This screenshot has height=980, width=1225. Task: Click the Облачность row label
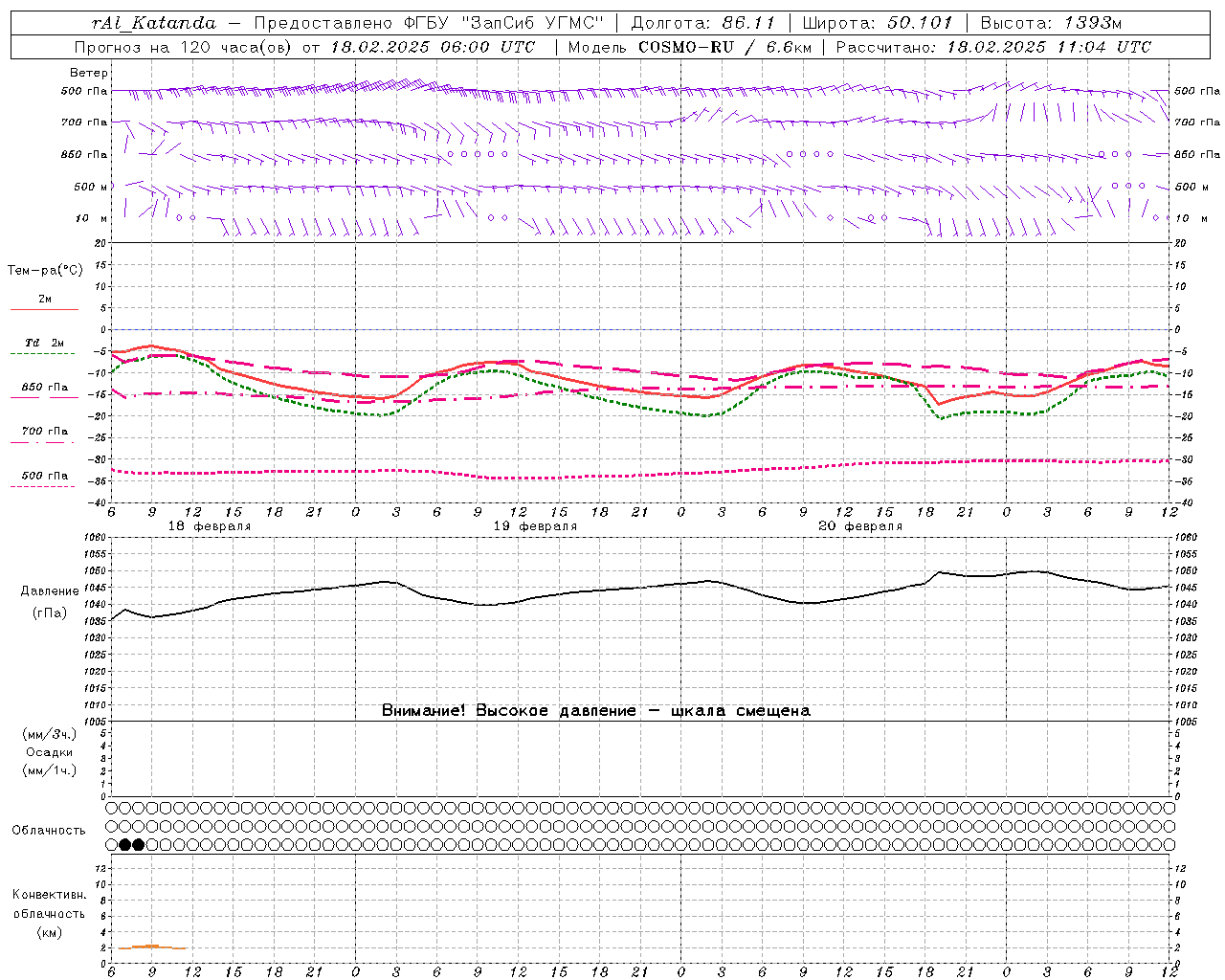49,831
